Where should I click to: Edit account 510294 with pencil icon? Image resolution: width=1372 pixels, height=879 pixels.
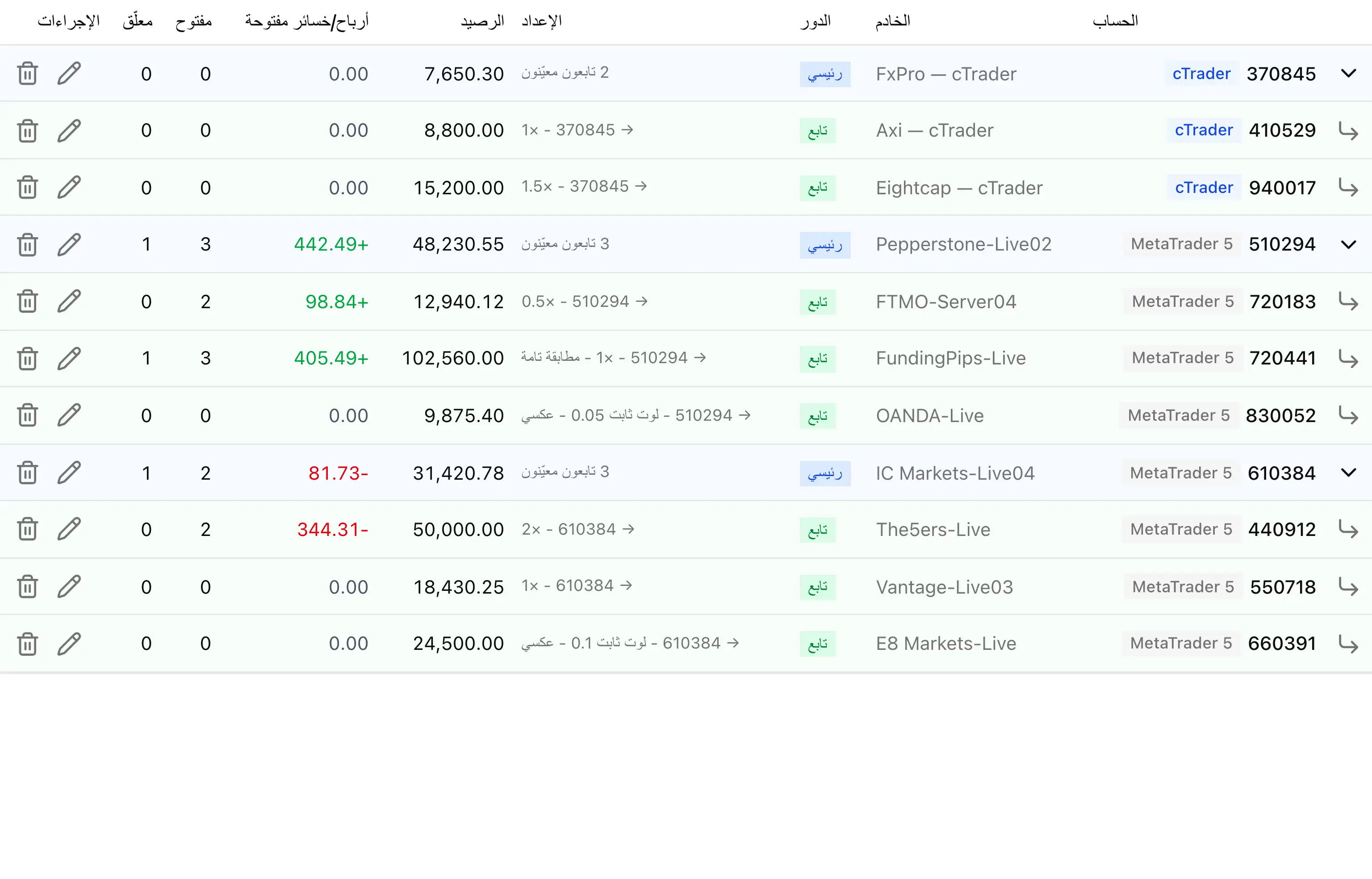point(69,244)
